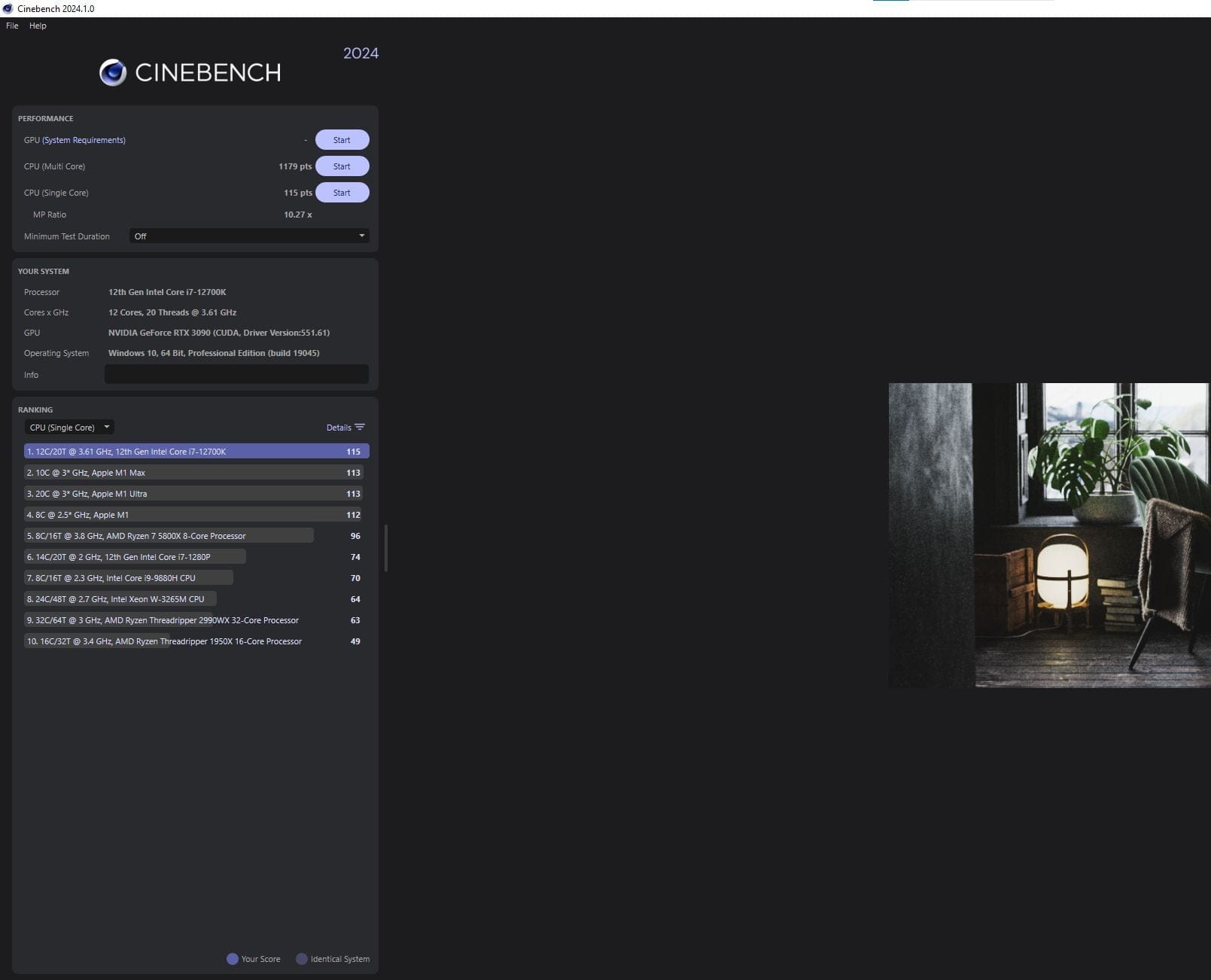Open the Minimum Test Duration dropdown
This screenshot has width=1211, height=980.
(249, 236)
